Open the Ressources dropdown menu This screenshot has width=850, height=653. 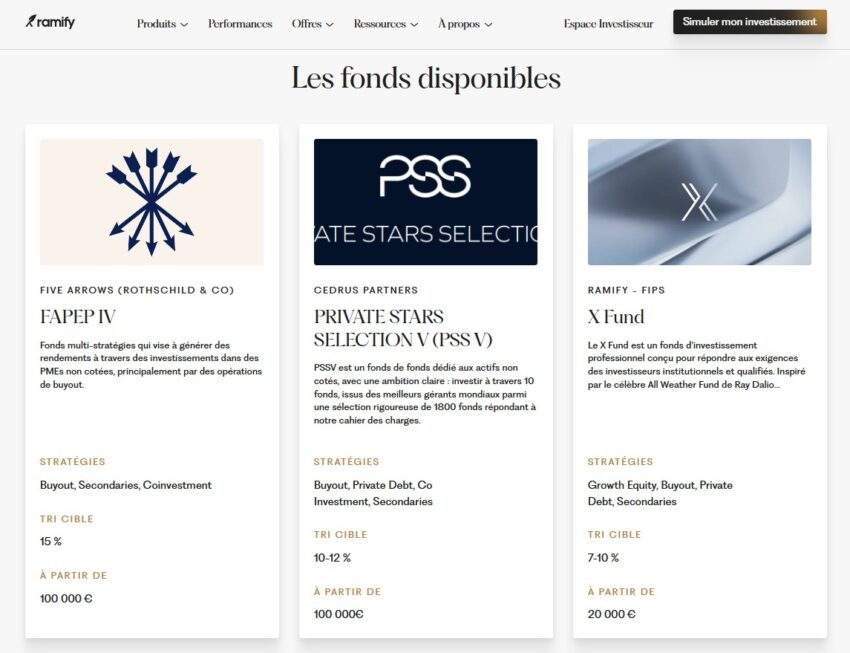(385, 24)
